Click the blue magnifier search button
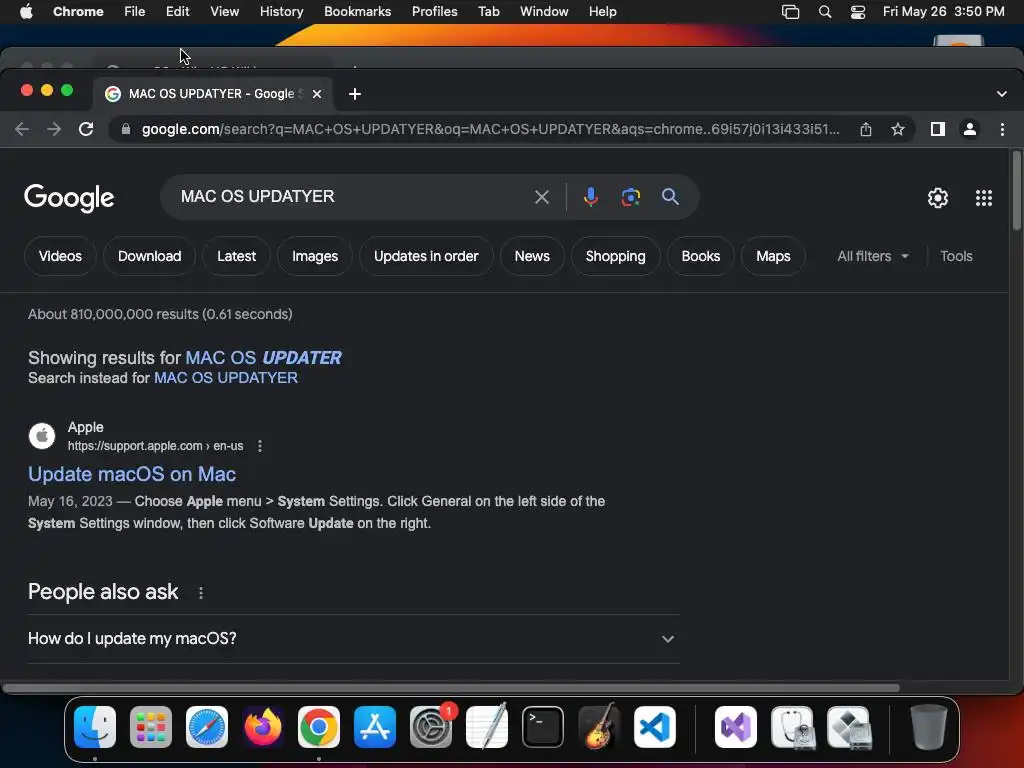Image resolution: width=1024 pixels, height=768 pixels. click(670, 197)
